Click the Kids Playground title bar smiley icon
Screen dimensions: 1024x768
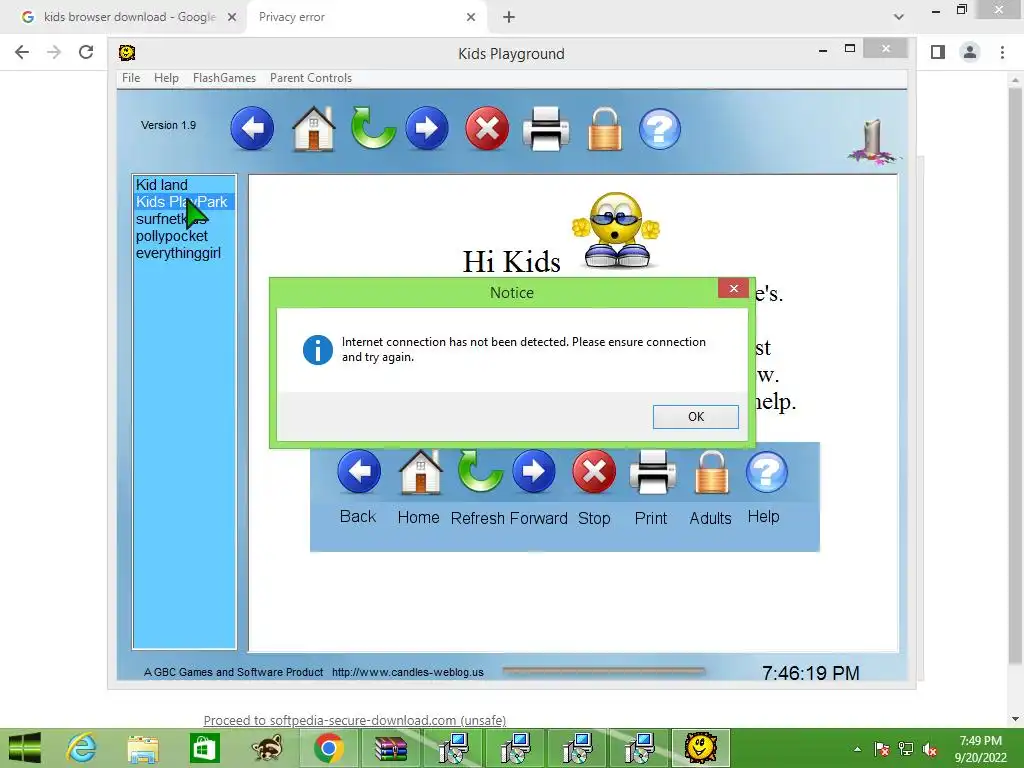tap(127, 52)
